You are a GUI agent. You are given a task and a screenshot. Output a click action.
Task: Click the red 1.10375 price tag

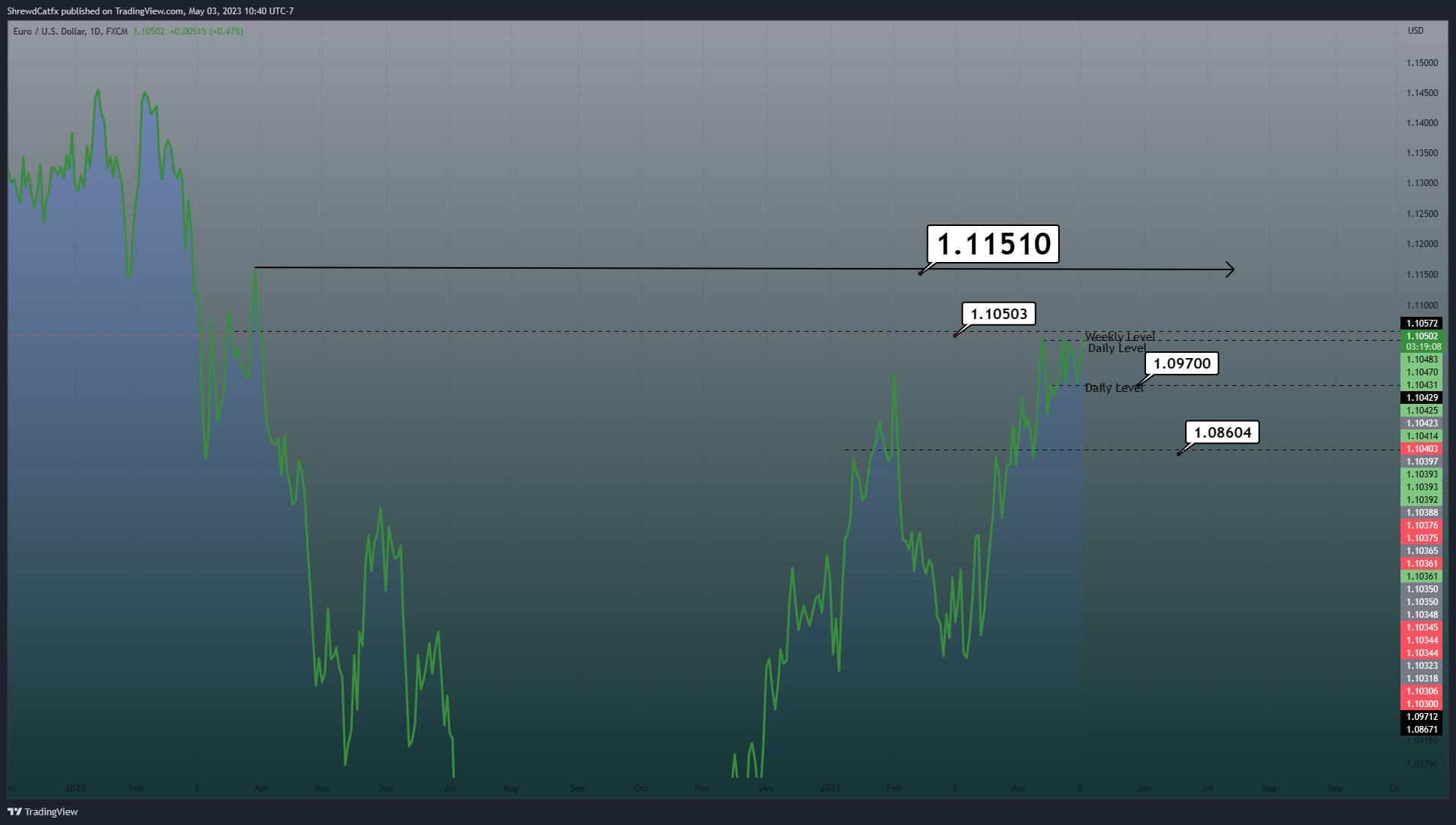tap(1421, 538)
